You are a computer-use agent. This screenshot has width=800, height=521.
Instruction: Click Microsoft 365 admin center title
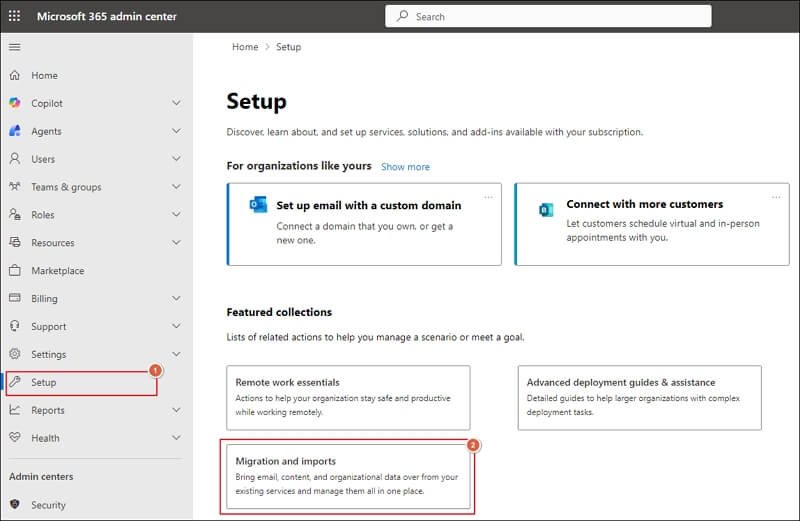(106, 16)
